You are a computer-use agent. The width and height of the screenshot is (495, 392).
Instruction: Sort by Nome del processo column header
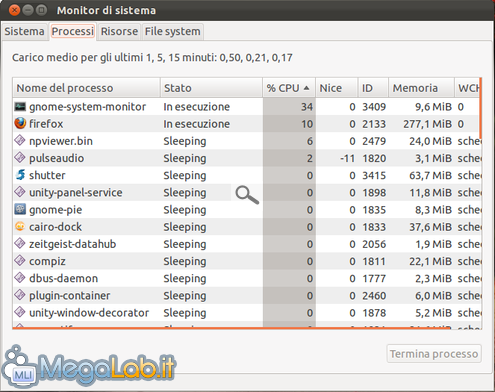click(x=87, y=88)
